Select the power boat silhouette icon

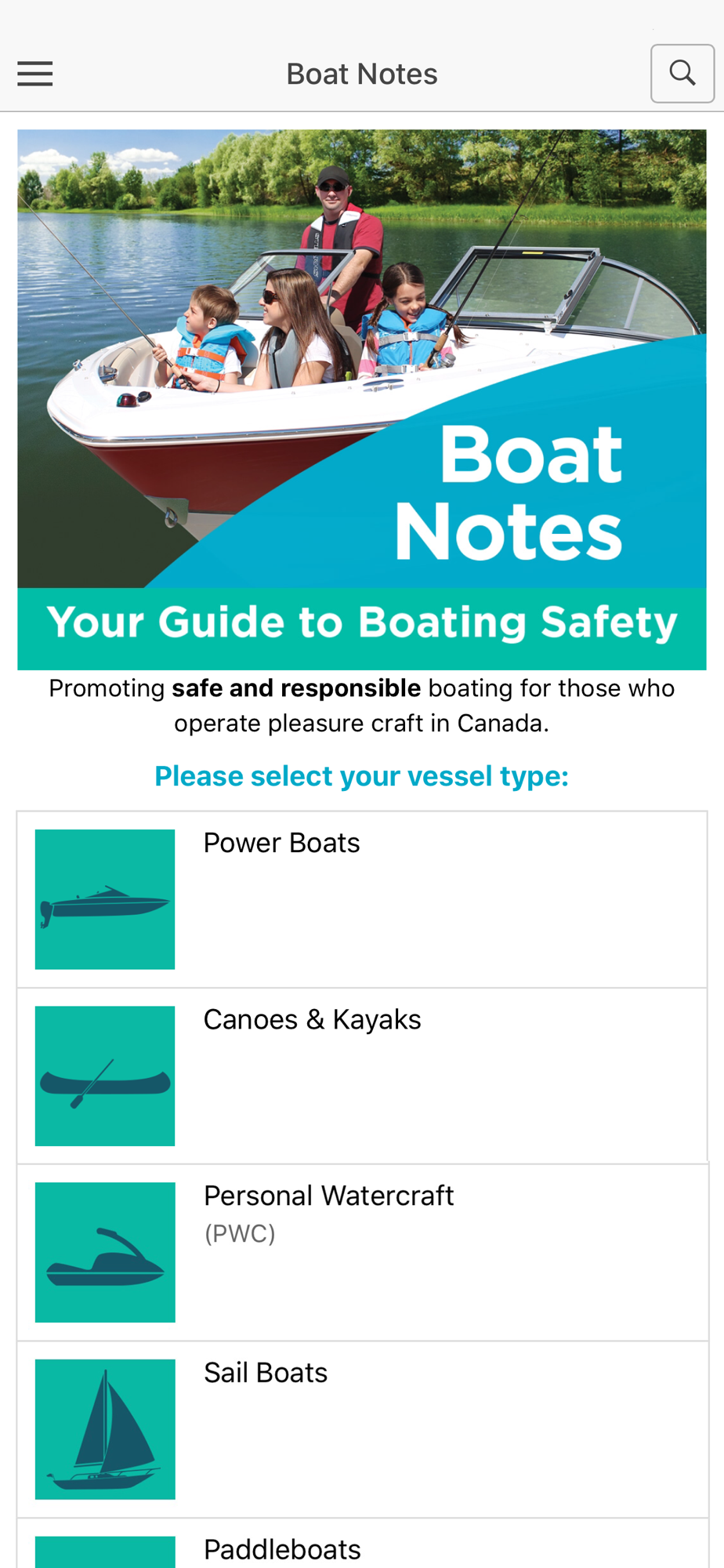click(x=105, y=899)
